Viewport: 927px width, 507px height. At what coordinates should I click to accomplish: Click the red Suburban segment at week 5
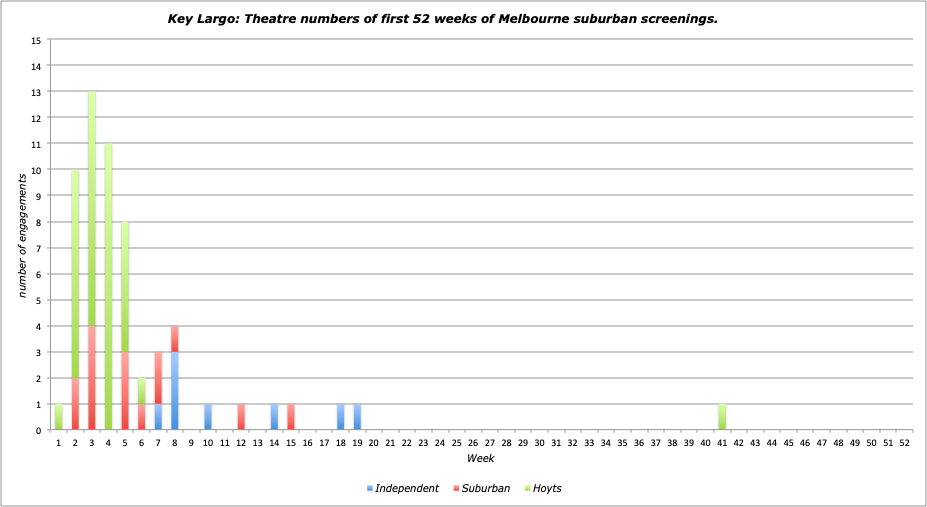(125, 390)
